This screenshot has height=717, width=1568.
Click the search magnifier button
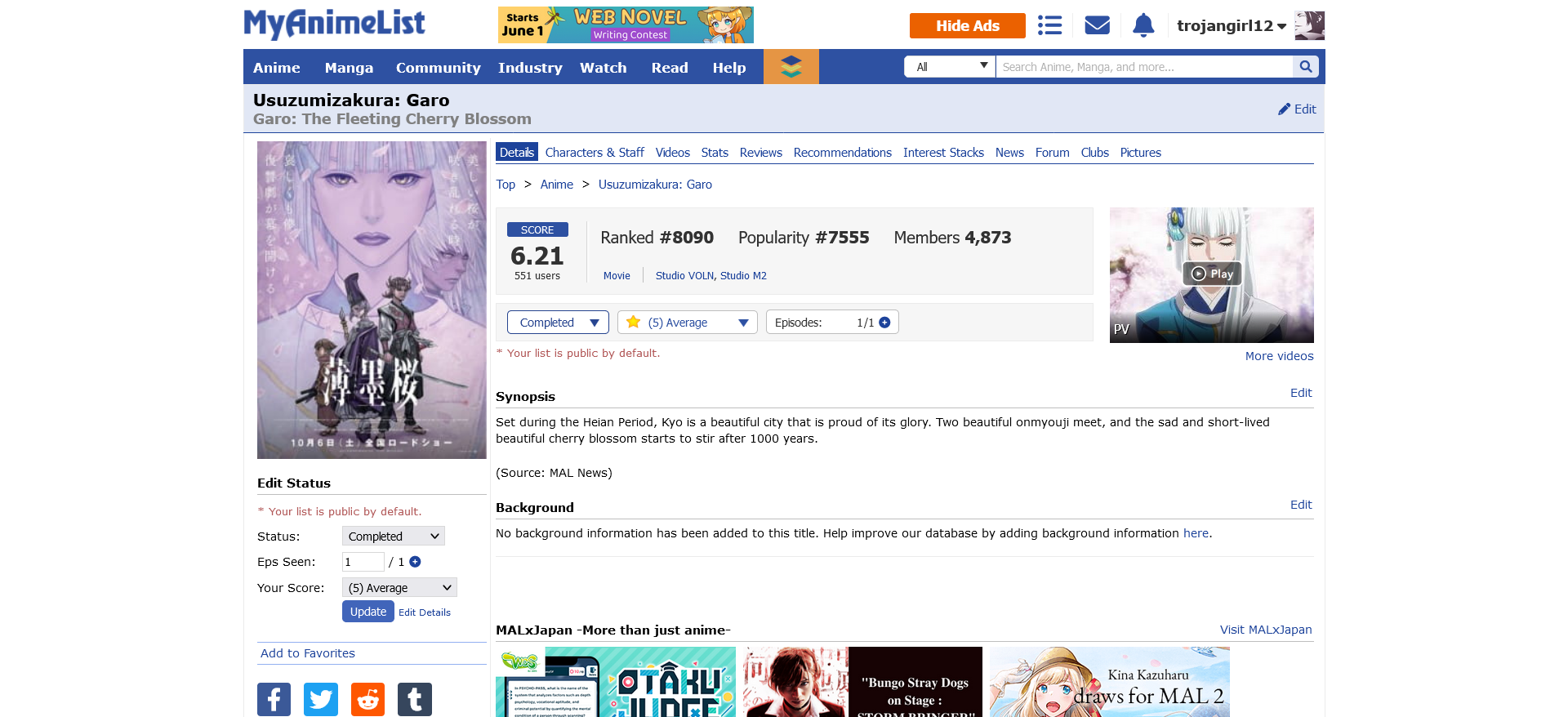click(x=1305, y=67)
